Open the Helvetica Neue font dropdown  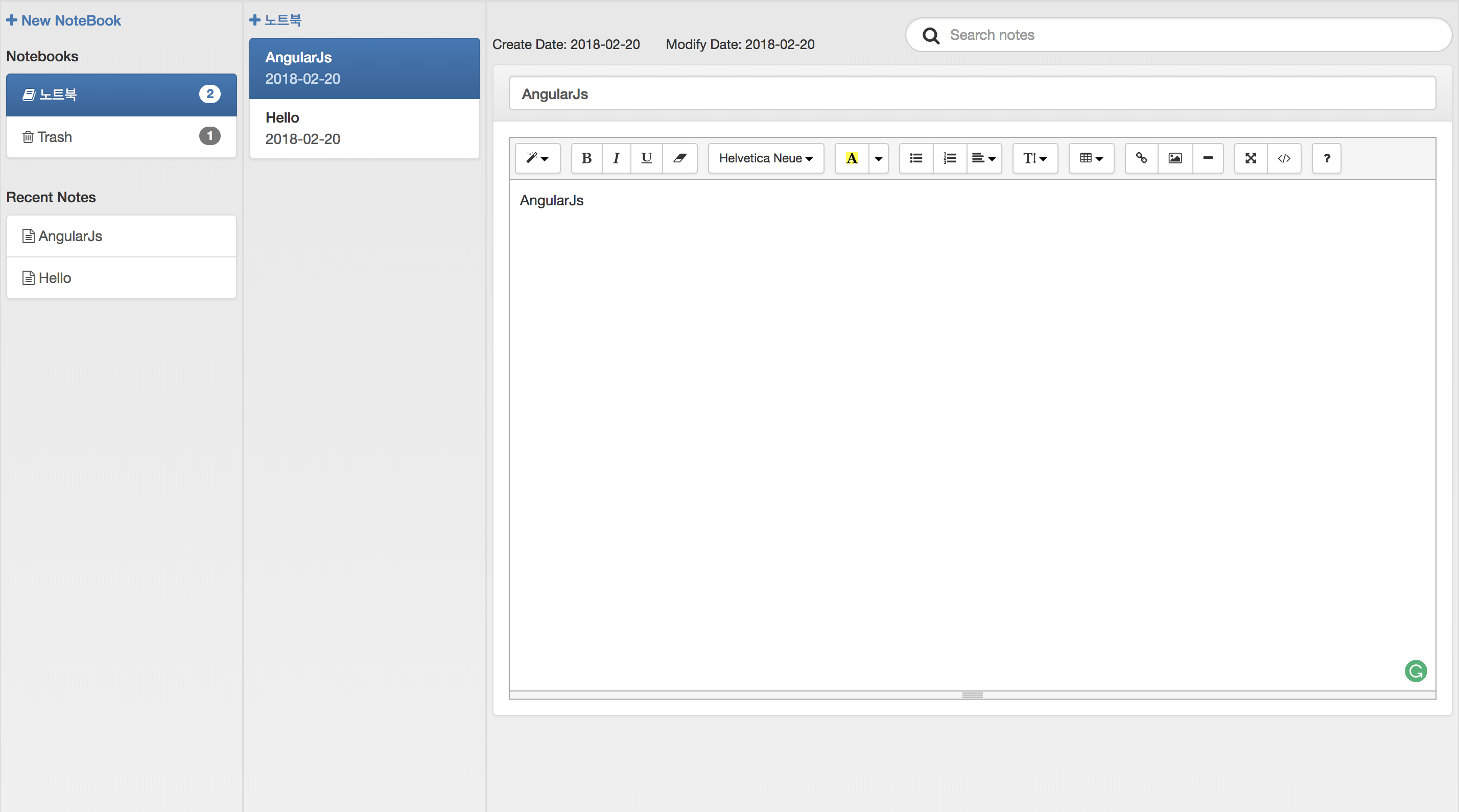766,158
